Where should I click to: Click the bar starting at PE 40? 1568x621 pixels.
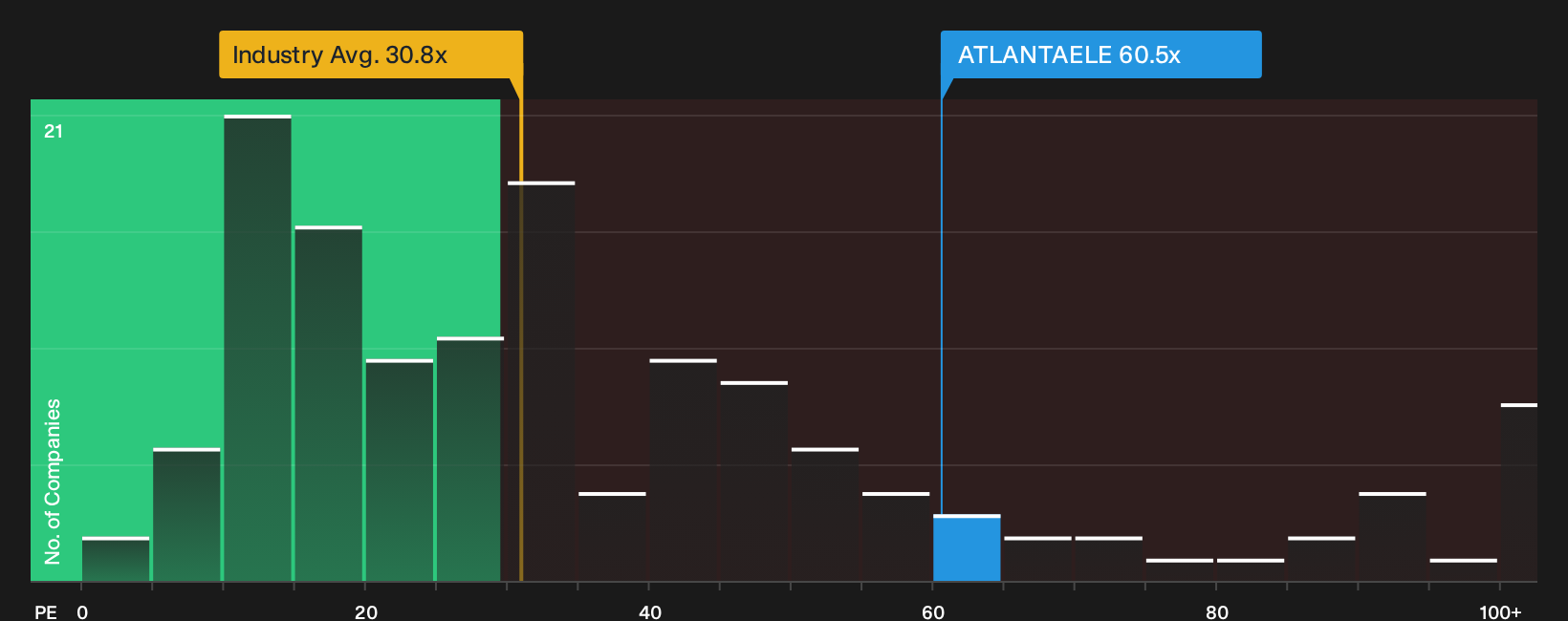click(x=683, y=470)
